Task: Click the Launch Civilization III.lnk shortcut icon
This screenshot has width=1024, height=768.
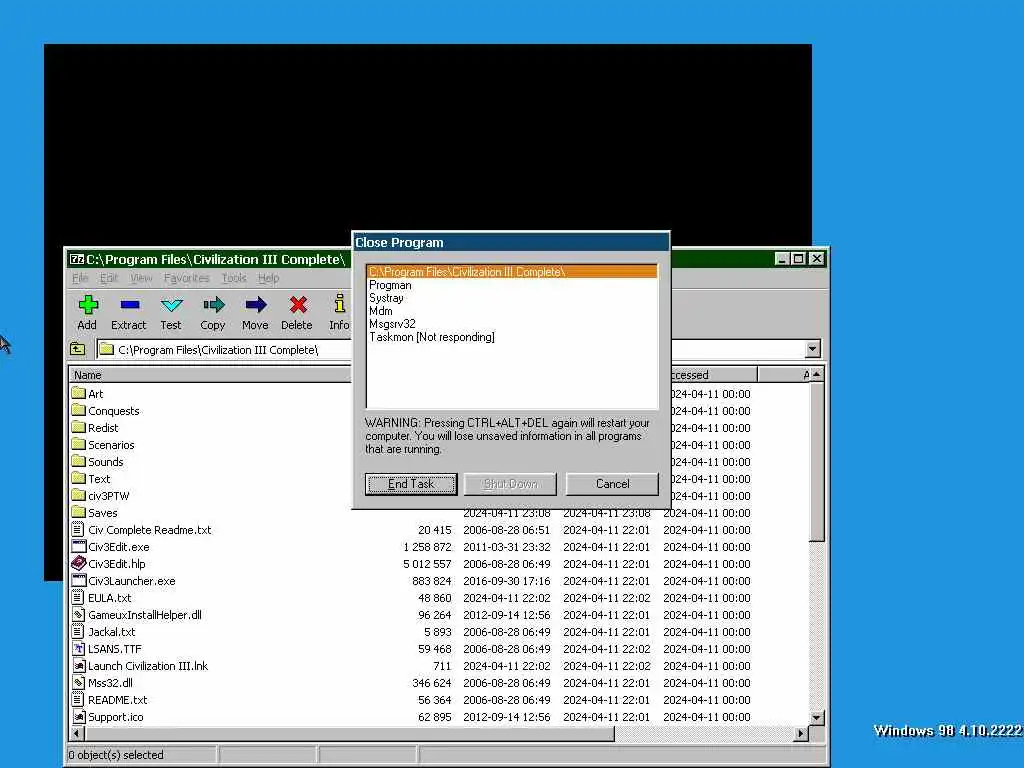Action: click(x=78, y=665)
